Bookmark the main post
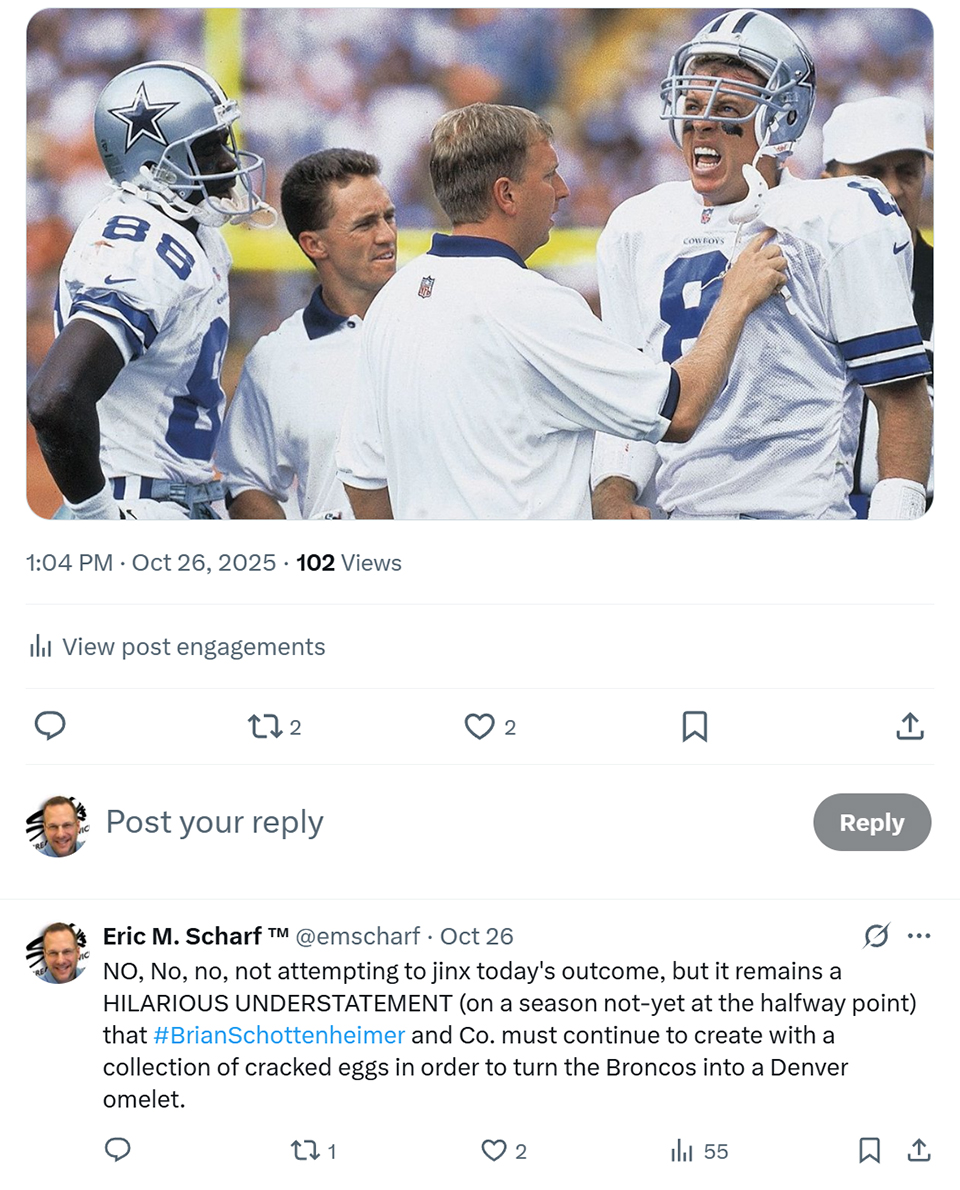Screen dimensions: 960x1190 tap(694, 727)
